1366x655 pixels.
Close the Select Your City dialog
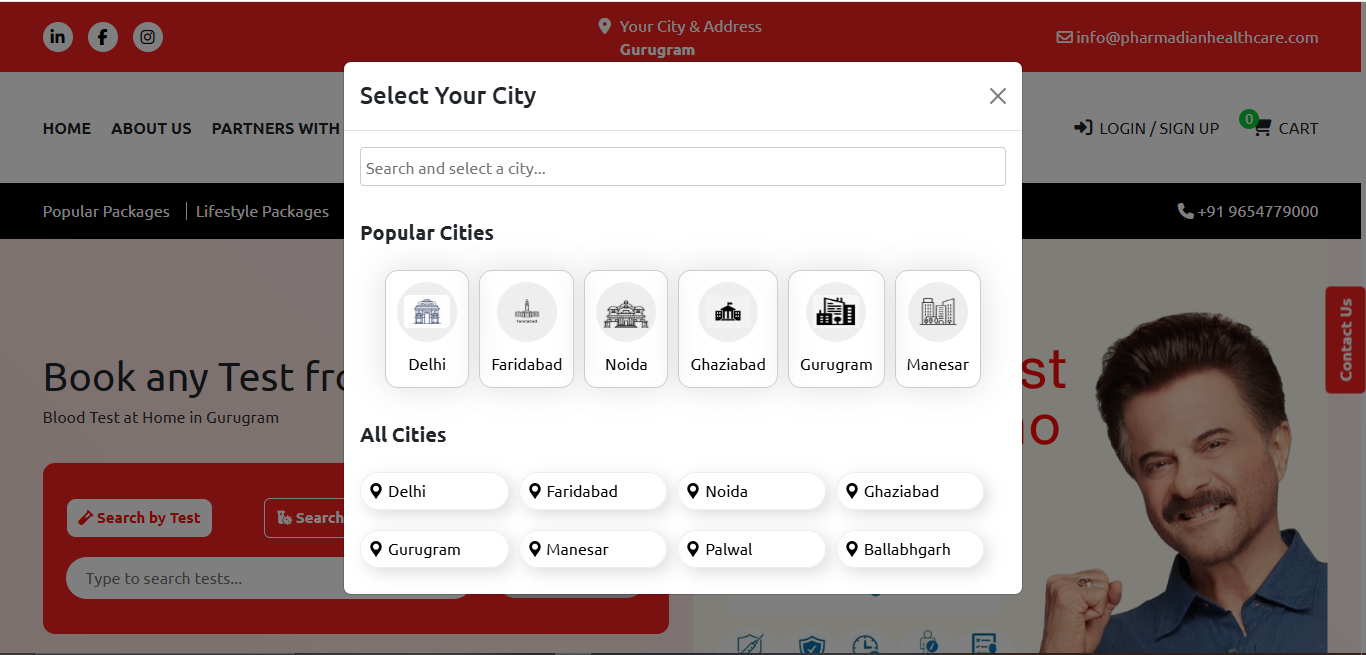(x=997, y=96)
